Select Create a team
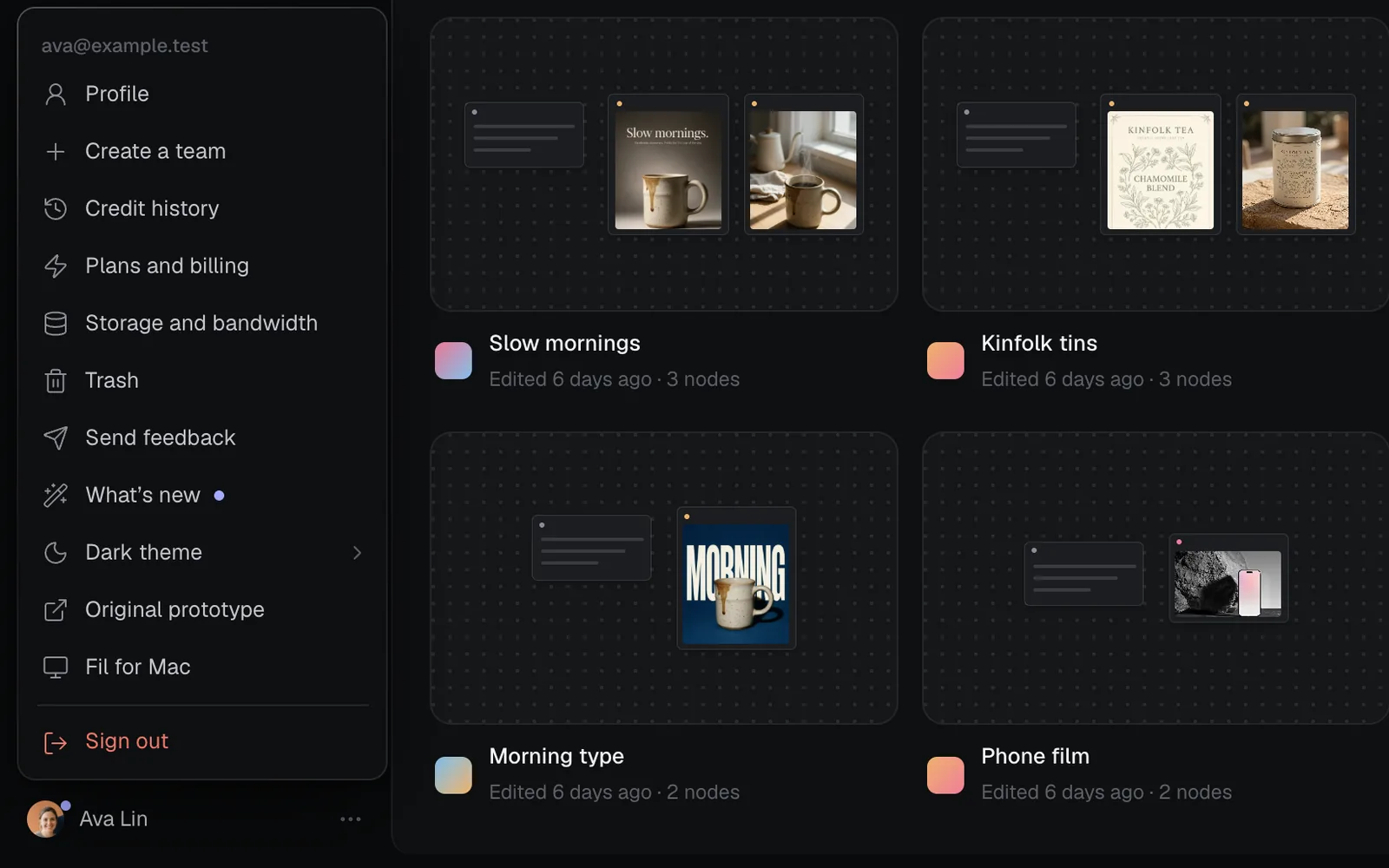Viewport: 1389px width, 868px height. 202,151
